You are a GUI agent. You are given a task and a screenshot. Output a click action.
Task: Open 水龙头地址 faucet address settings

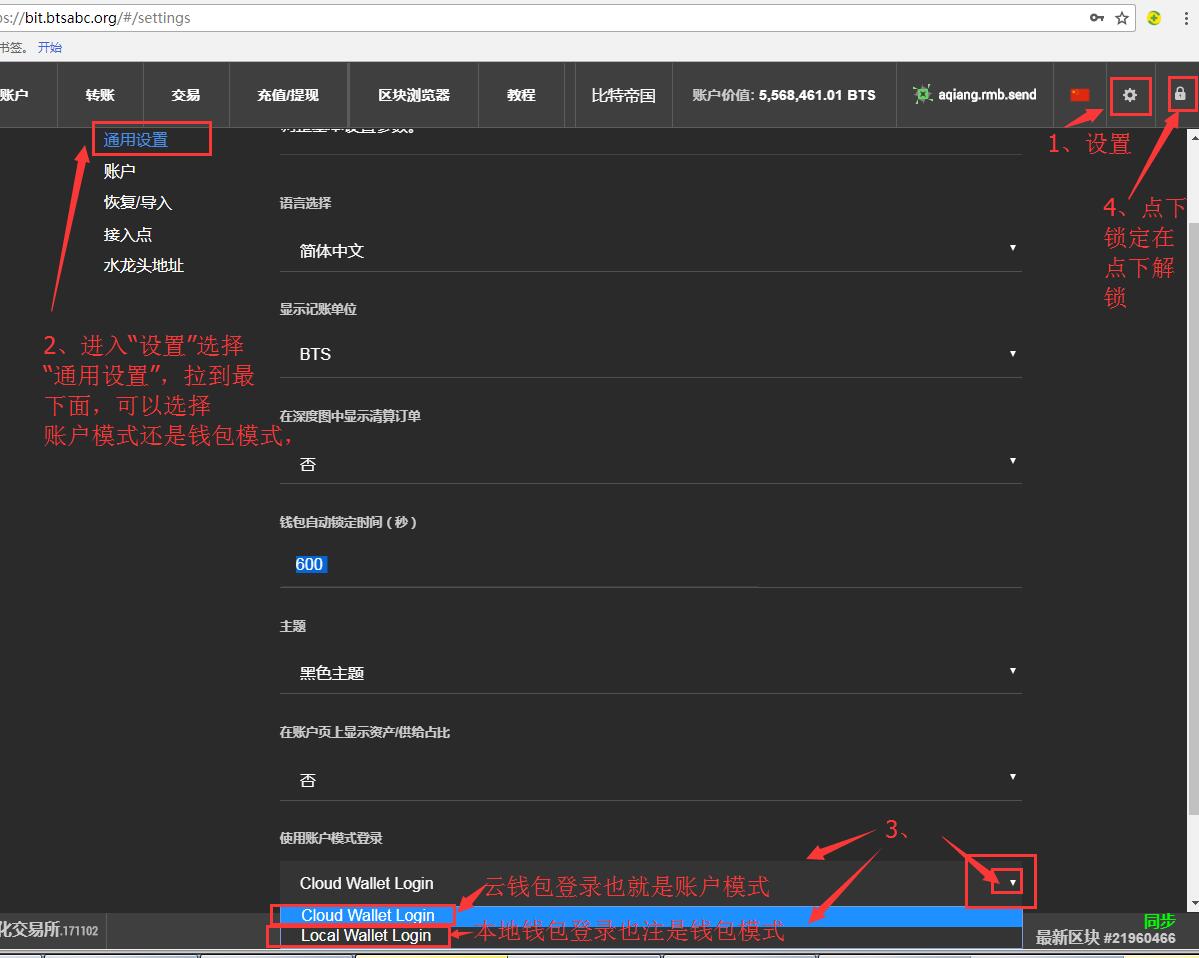(144, 265)
